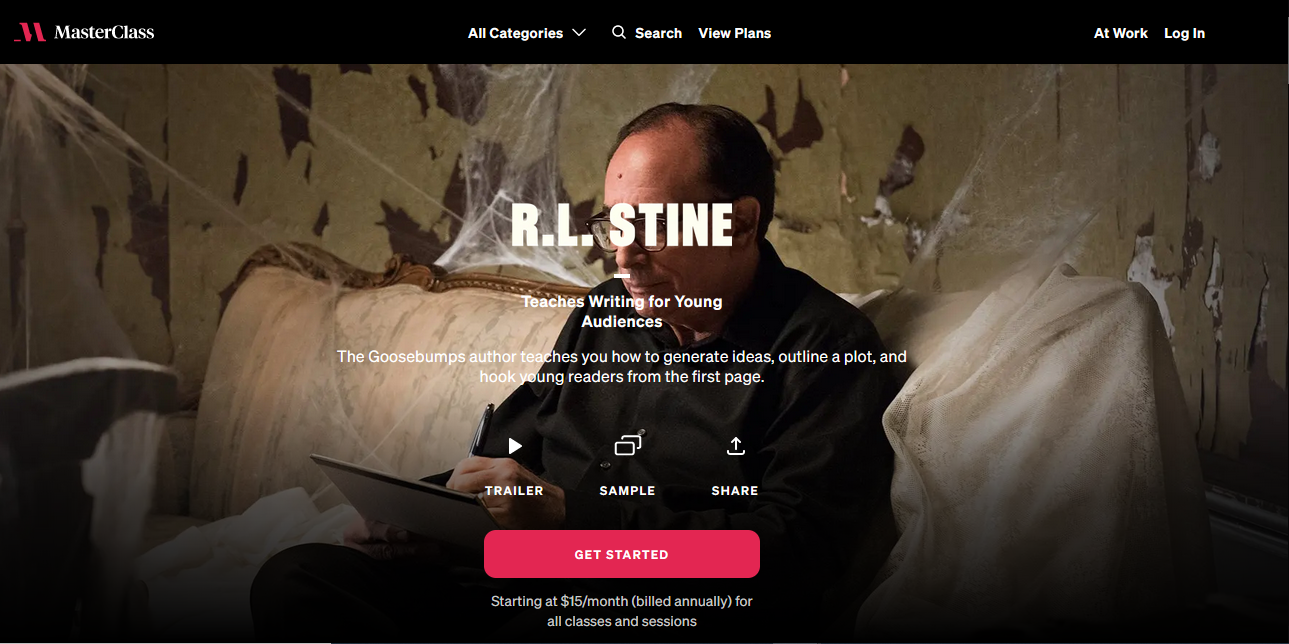The image size is (1289, 644).
Task: Click the MasterClass M logo icon
Action: [x=30, y=32]
